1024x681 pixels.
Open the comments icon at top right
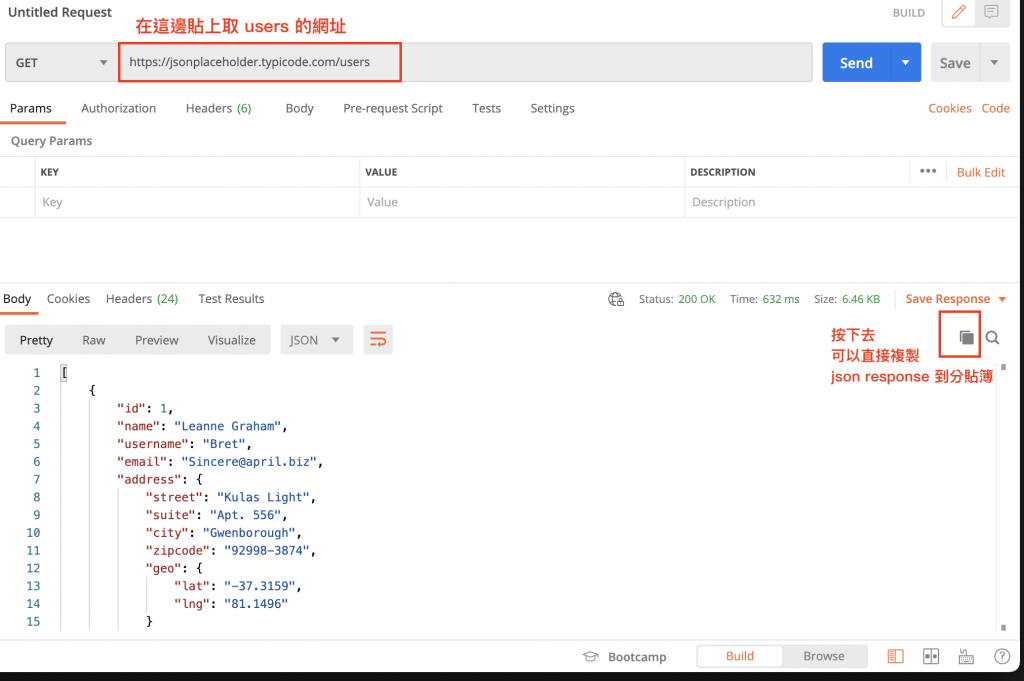pyautogui.click(x=991, y=12)
